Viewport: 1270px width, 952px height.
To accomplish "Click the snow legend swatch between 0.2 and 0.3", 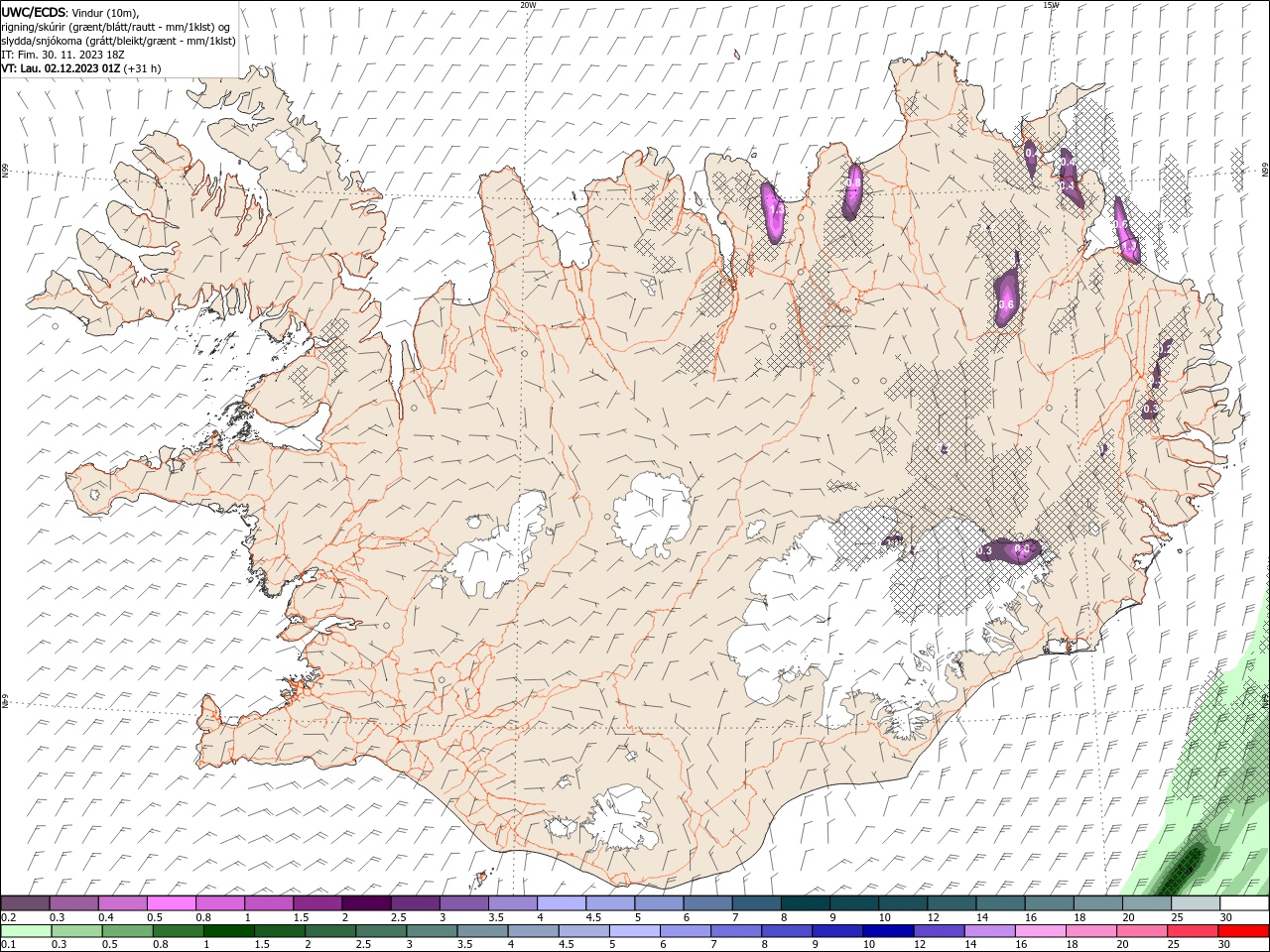I will click(x=26, y=903).
